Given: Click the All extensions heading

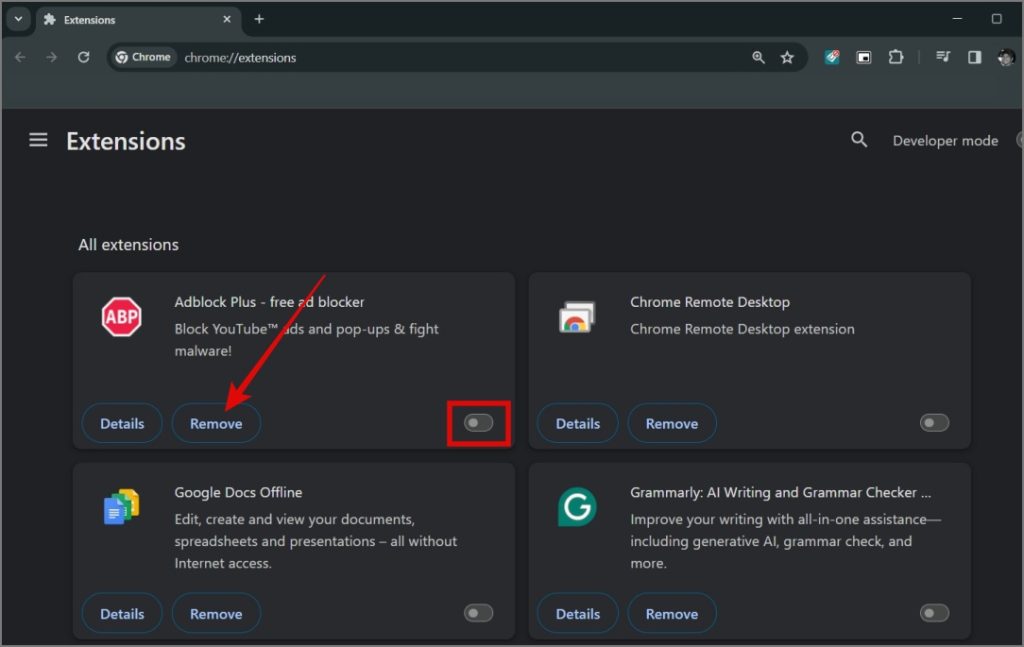Looking at the screenshot, I should pyautogui.click(x=129, y=245).
